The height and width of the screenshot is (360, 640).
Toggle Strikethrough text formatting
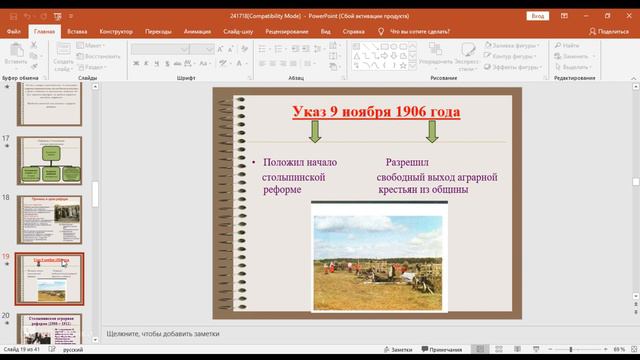click(x=177, y=64)
